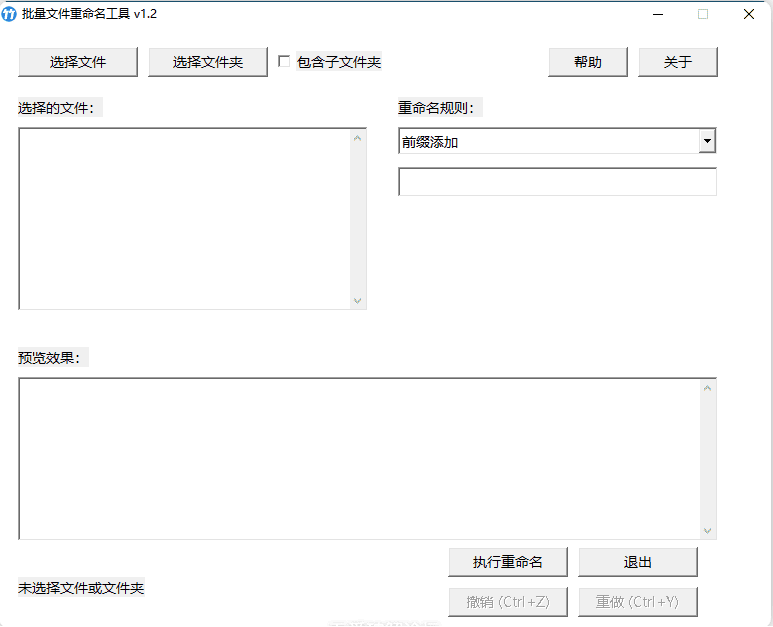Screen dimensions: 773x627
Task: Click the app icon in the title bar
Action: point(10,14)
